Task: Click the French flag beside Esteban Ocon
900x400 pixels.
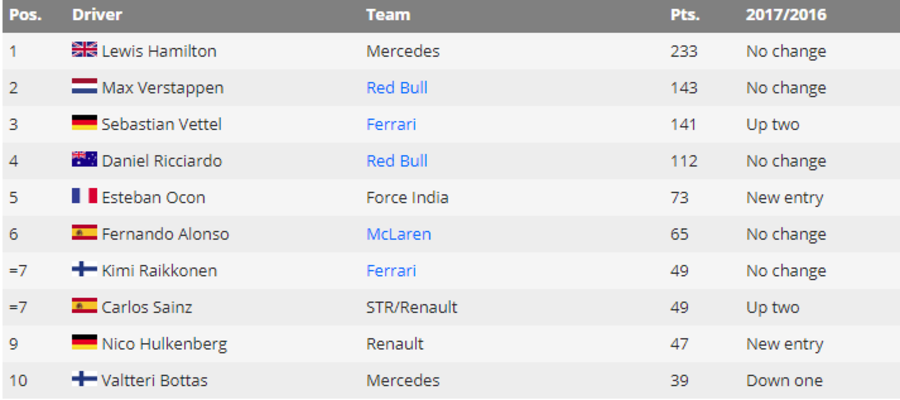Action: tap(84, 197)
